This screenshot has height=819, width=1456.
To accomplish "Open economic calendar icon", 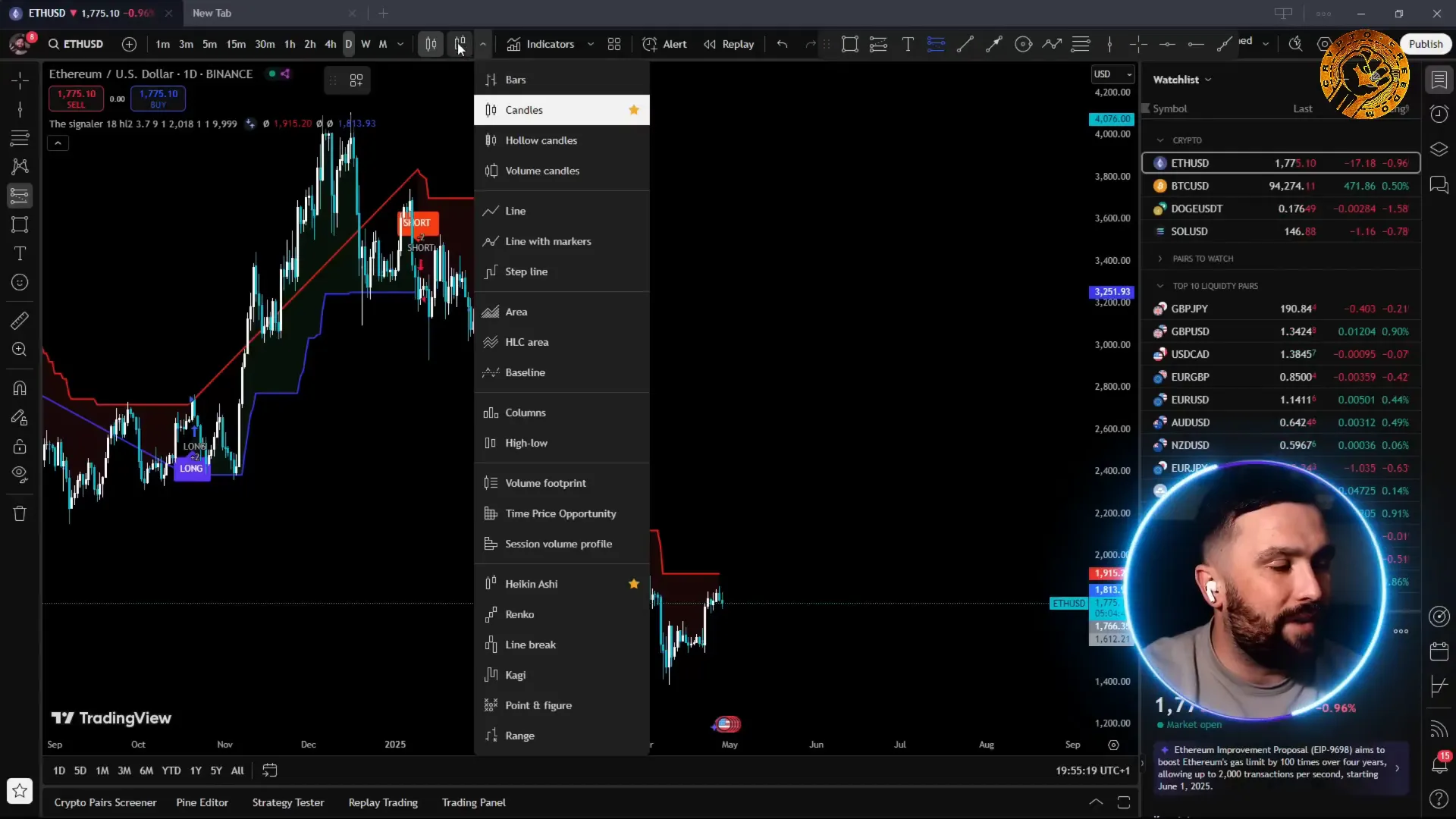I will click(1439, 651).
